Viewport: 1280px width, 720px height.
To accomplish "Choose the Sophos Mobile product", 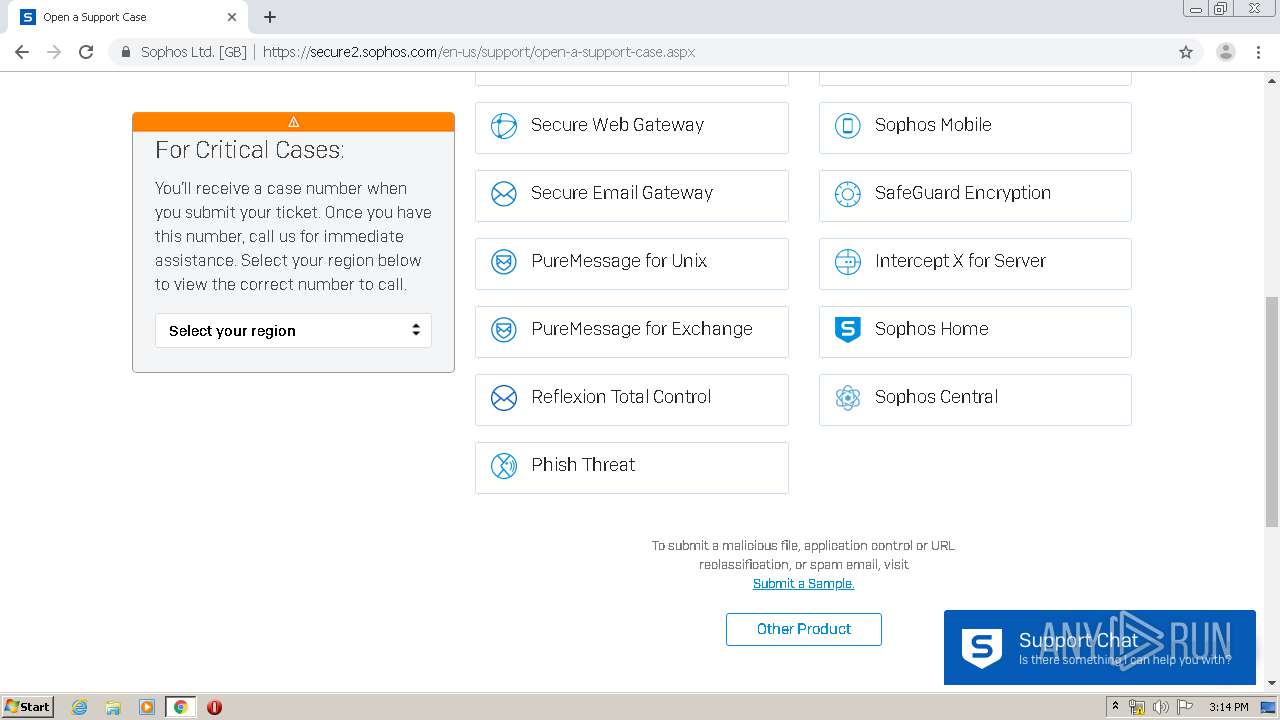I will click(x=975, y=127).
